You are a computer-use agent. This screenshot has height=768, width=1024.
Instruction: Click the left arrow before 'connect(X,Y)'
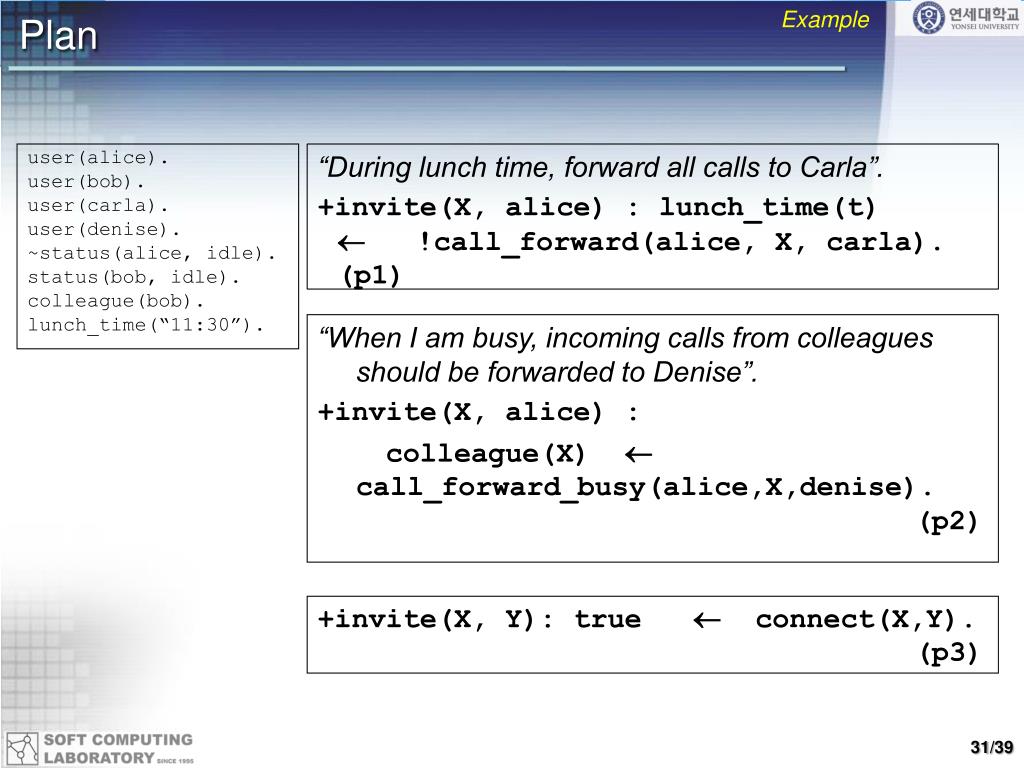(707, 620)
